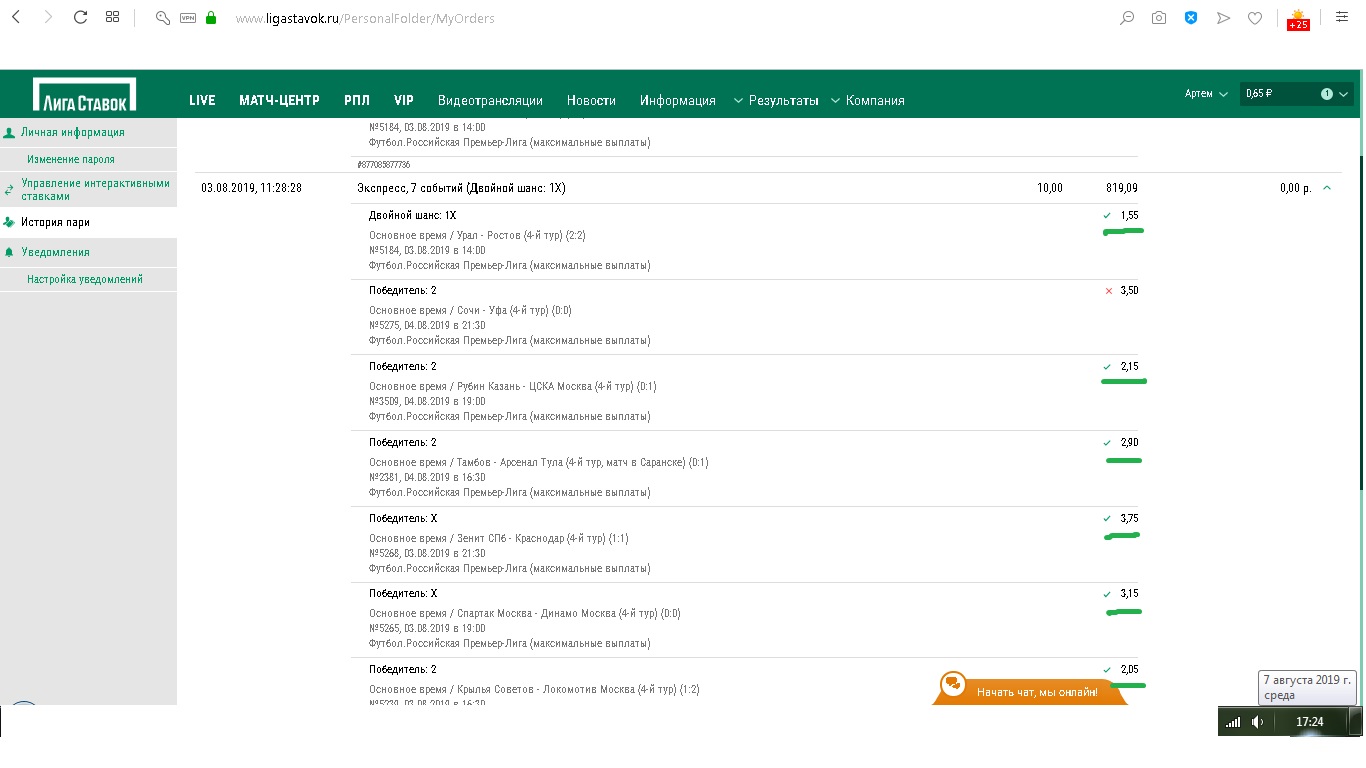Click the person icon beside Личная информация
1366x768 pixels.
point(9,132)
